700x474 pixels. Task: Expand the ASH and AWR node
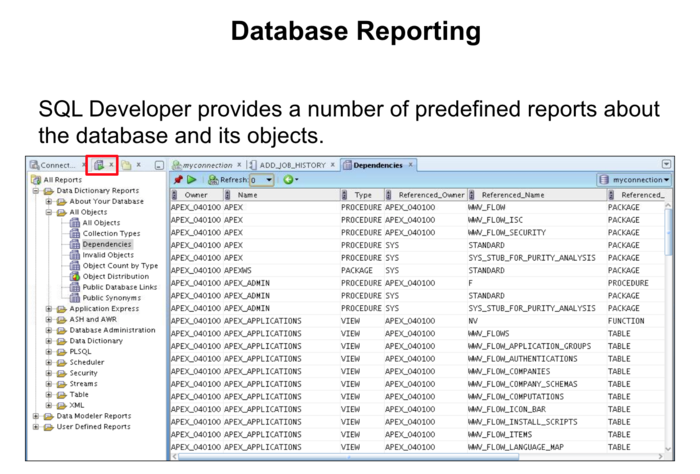(x=49, y=319)
